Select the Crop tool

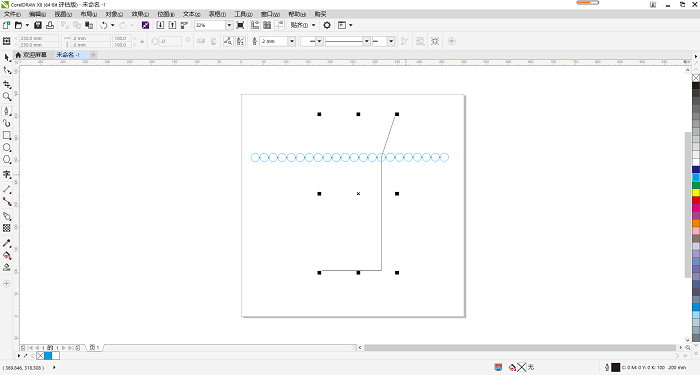point(7,84)
